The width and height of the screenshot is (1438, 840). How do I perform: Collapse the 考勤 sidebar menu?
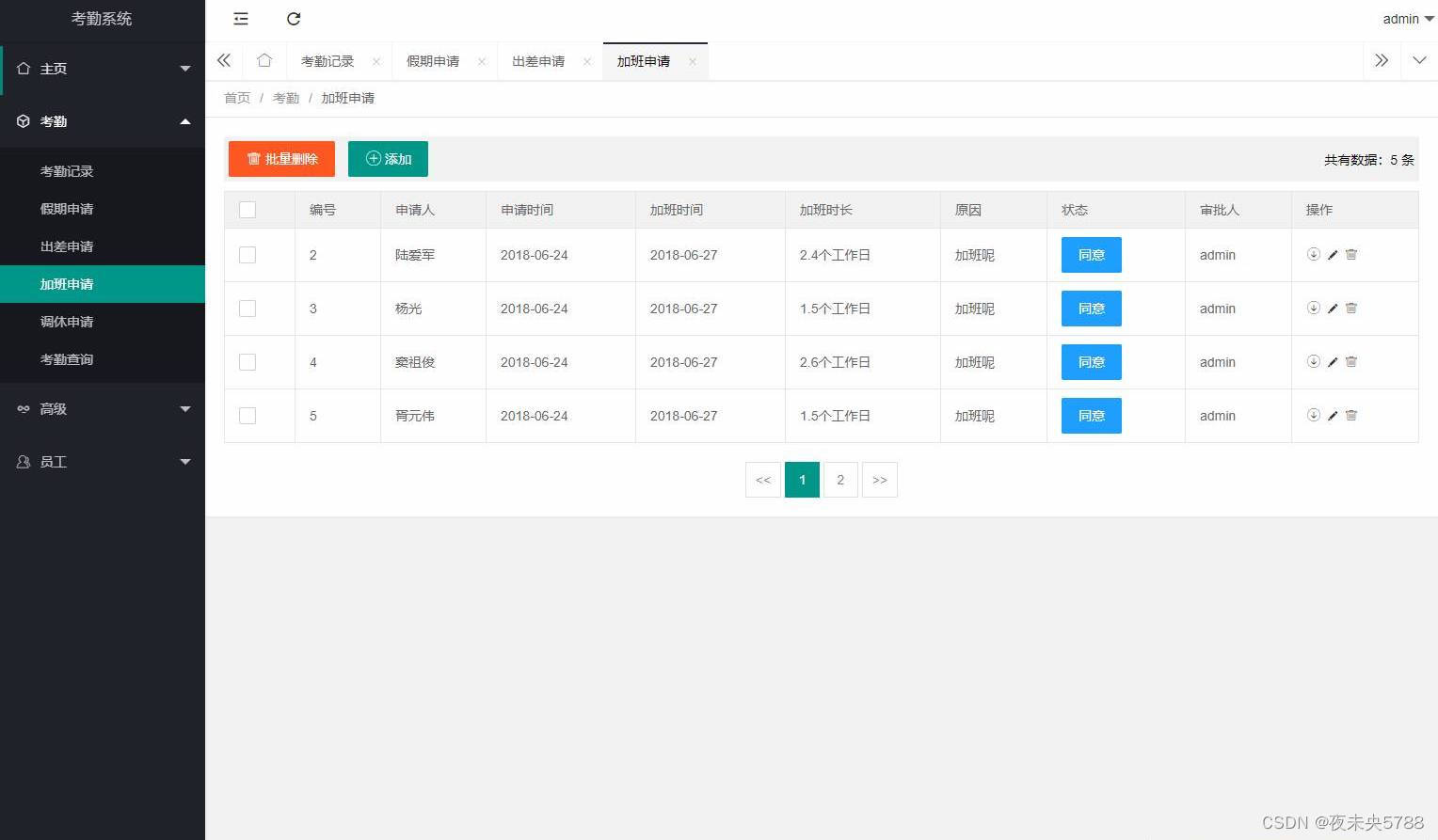point(103,121)
